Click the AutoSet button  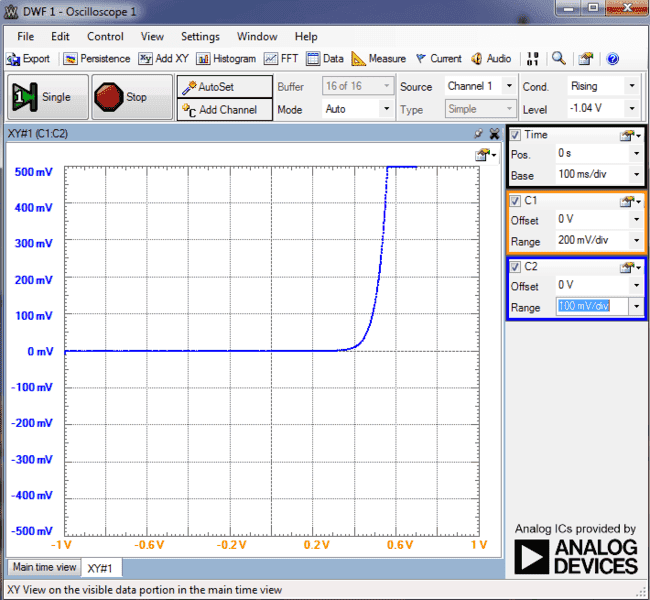tap(225, 87)
